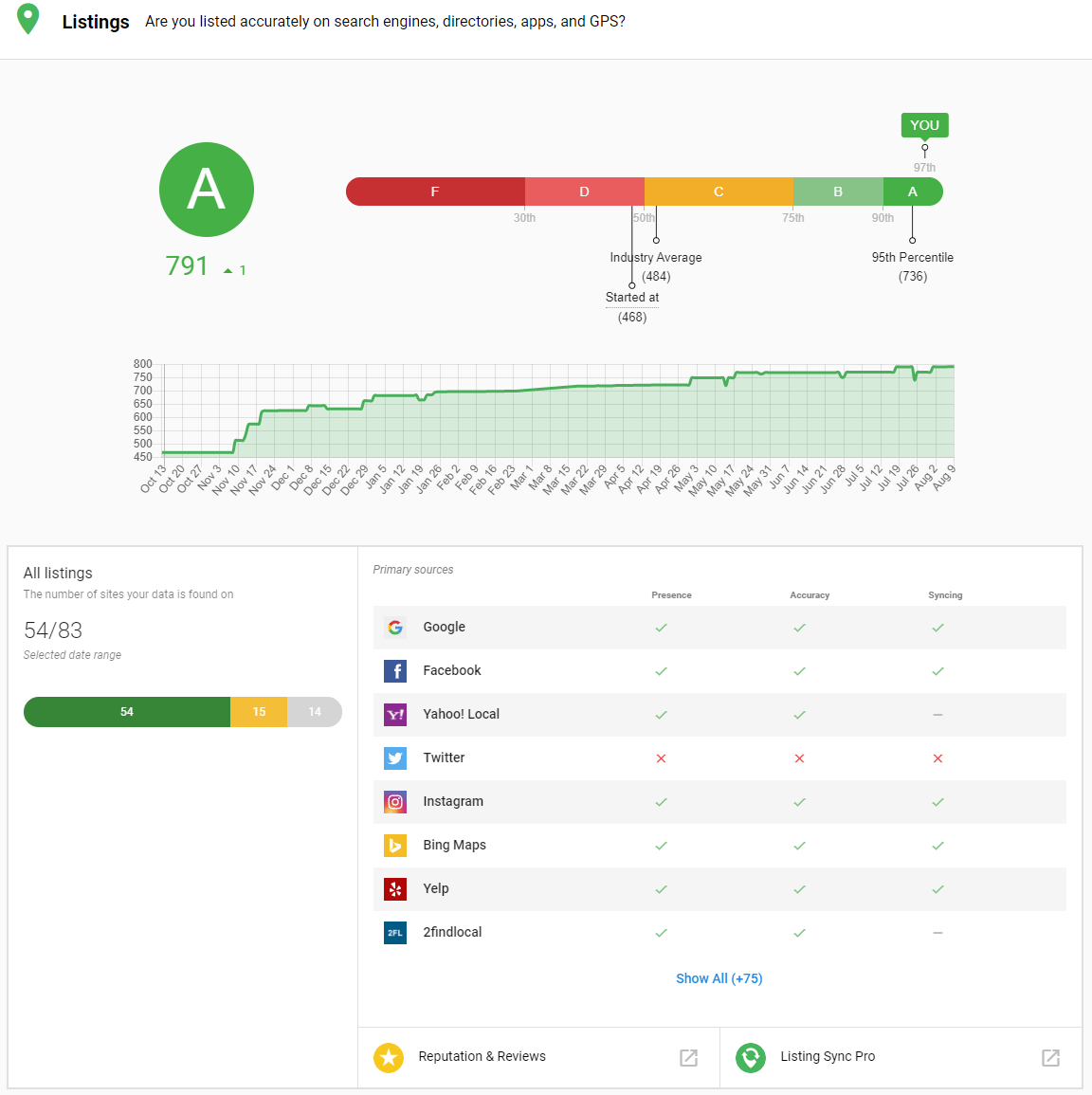Click the Aug 9 date on chart axis
The image size is (1092, 1095).
pos(944,478)
